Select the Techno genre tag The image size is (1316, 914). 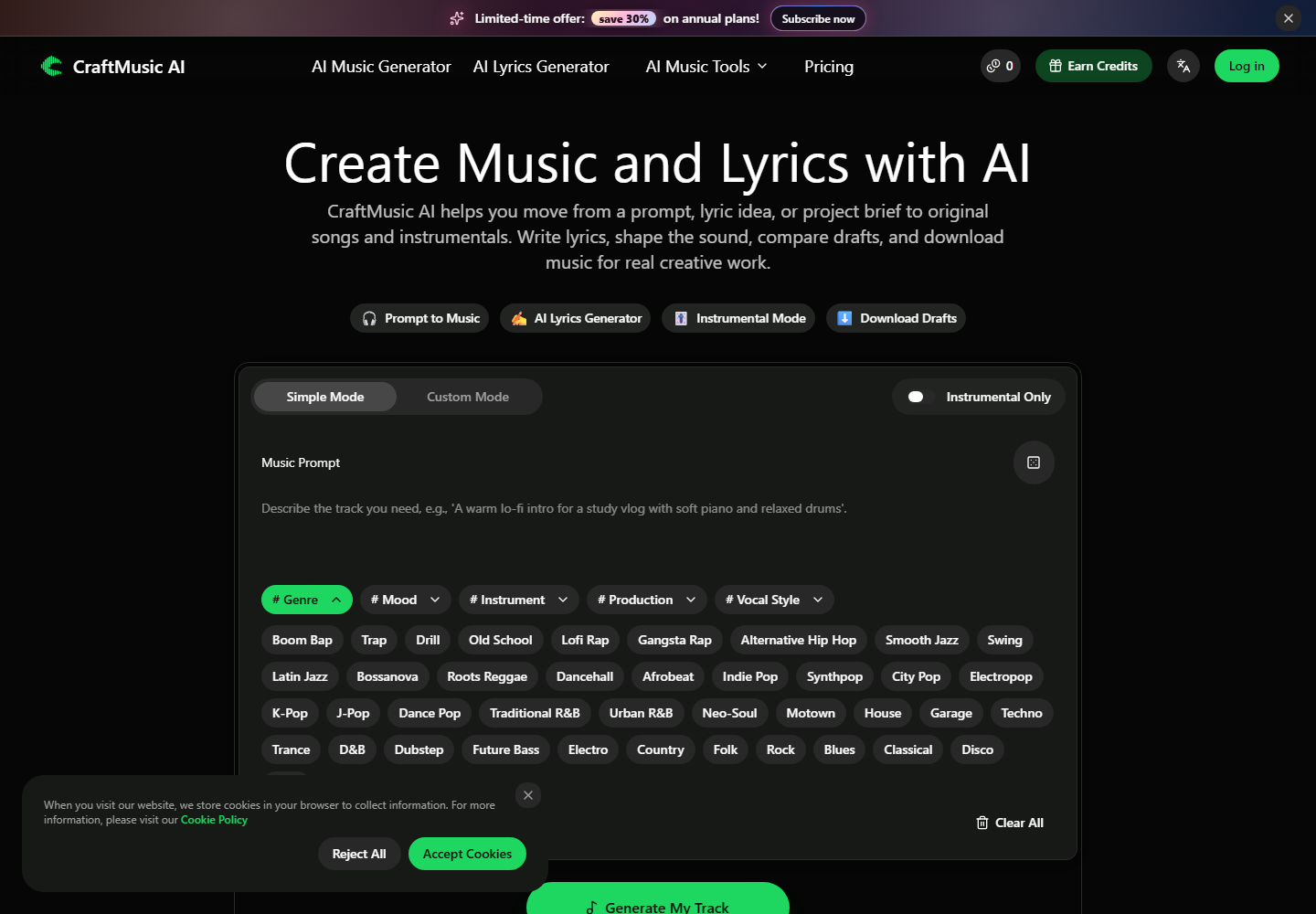tap(1022, 713)
